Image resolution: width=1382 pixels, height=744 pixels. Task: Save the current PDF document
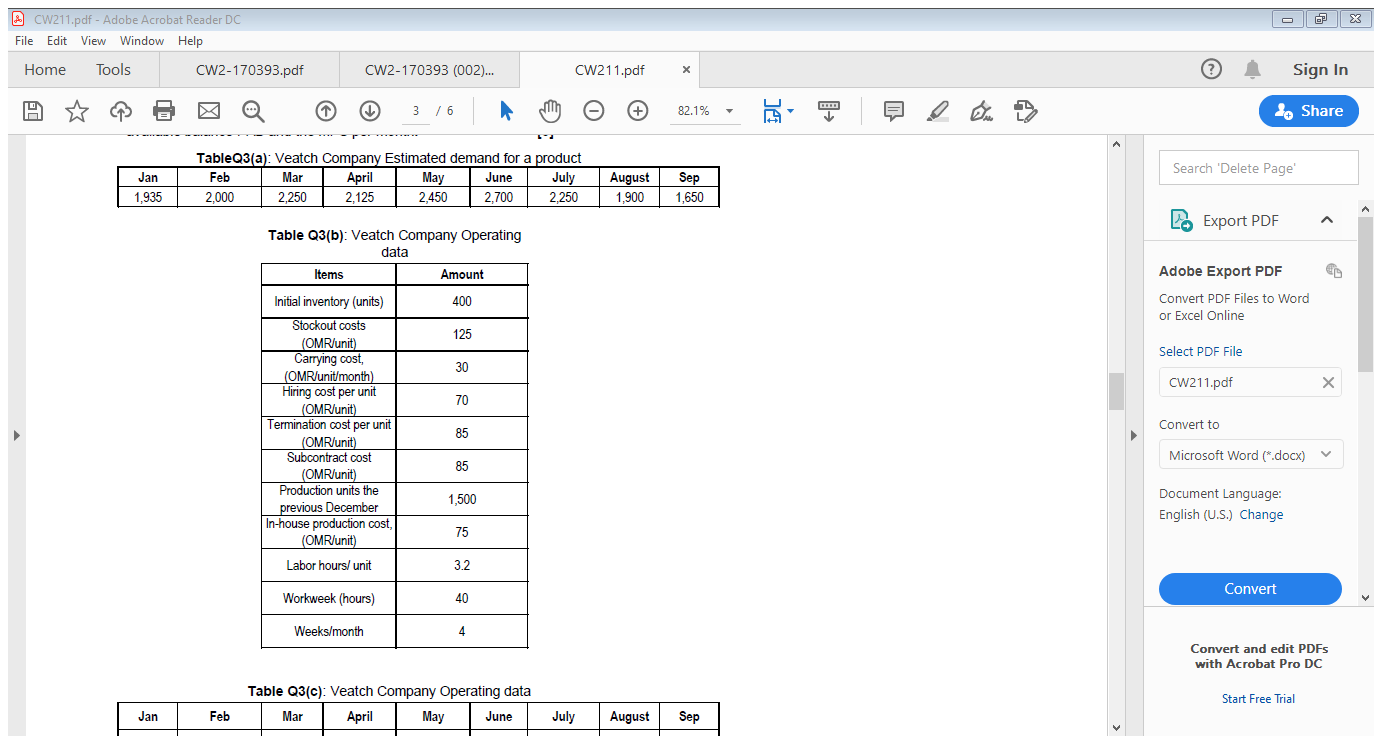33,111
